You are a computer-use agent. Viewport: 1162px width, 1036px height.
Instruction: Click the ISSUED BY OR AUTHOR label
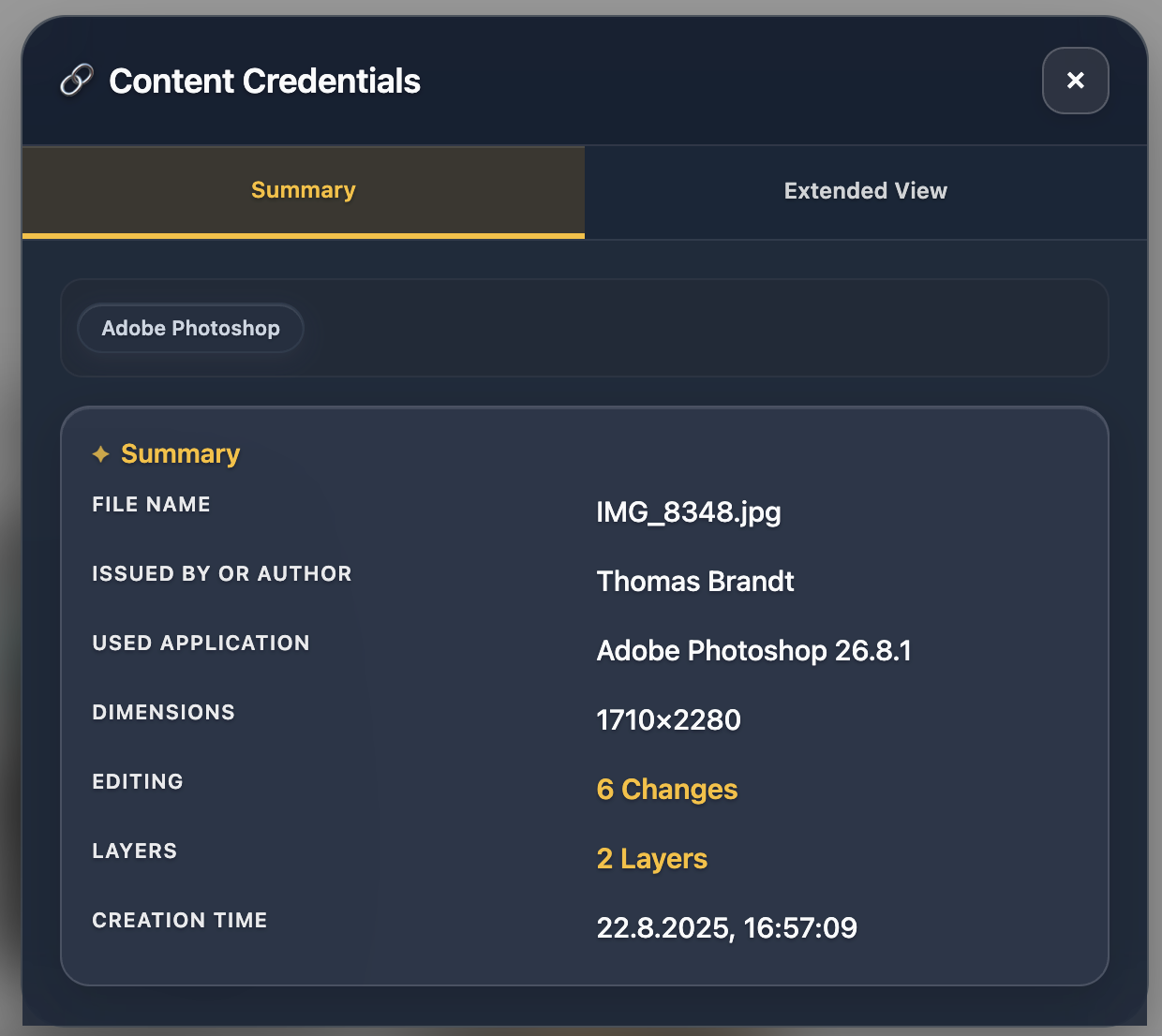pyautogui.click(x=222, y=573)
